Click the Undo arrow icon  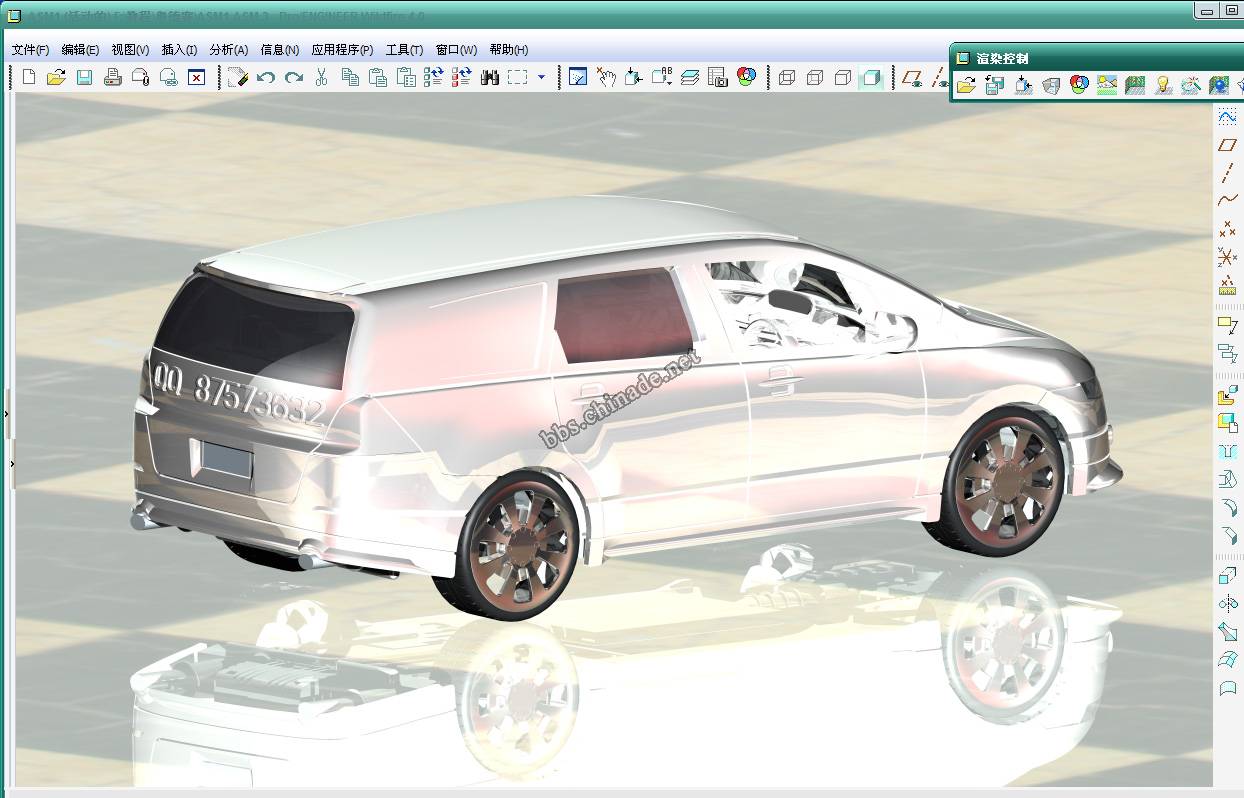point(266,77)
